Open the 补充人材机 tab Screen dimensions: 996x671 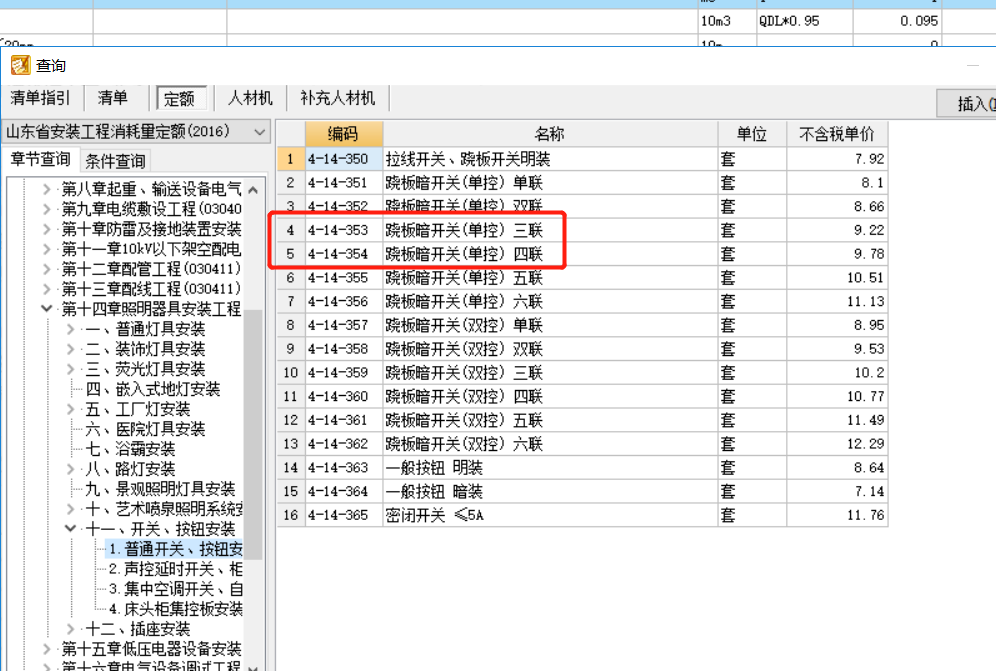click(x=337, y=98)
